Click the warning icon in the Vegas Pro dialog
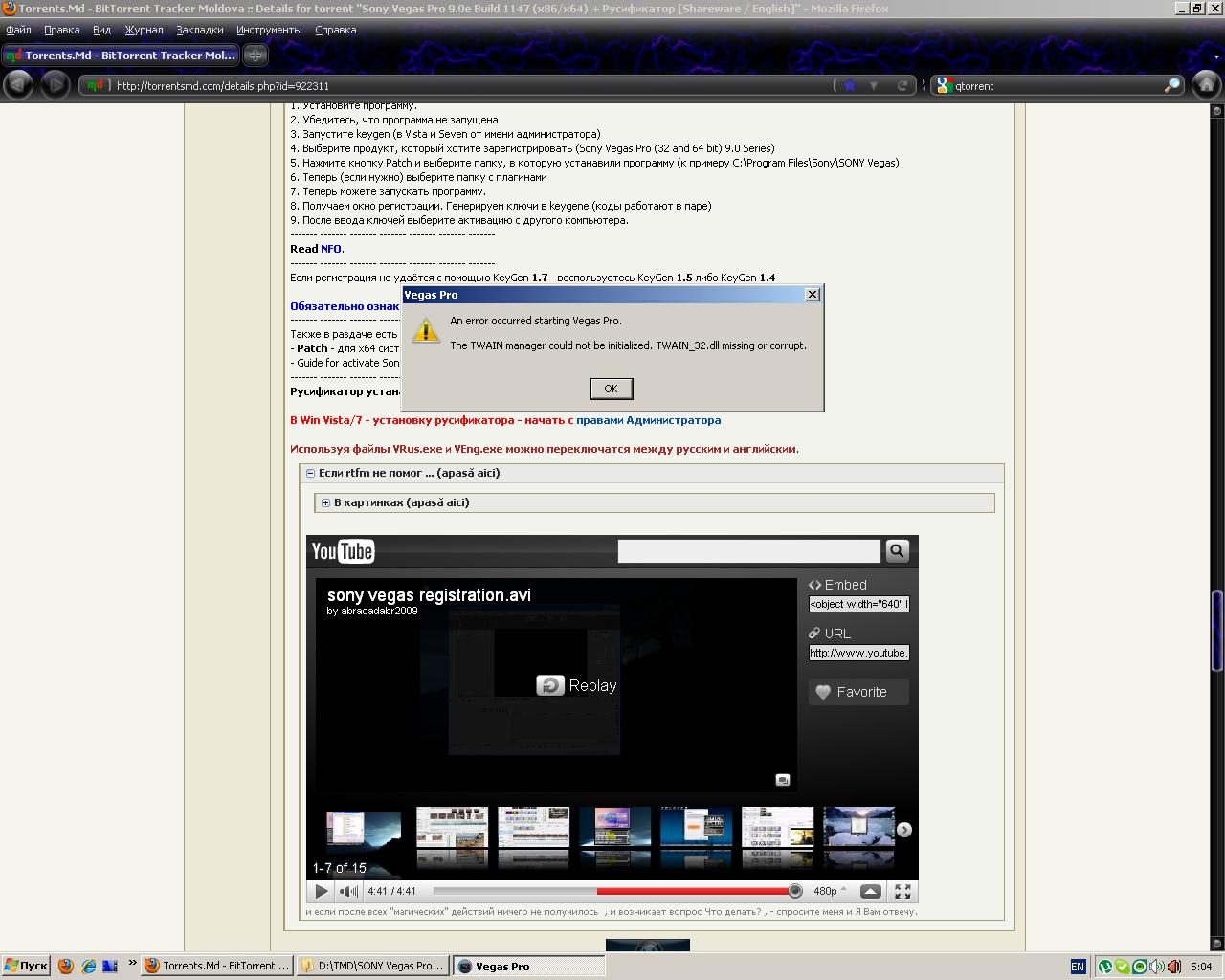The image size is (1225, 980). 426,331
